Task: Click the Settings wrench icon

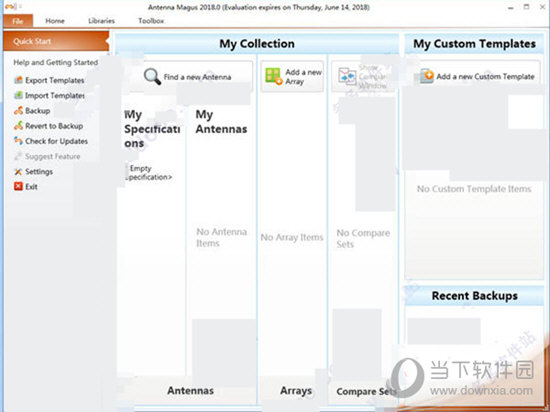Action: click(x=18, y=171)
